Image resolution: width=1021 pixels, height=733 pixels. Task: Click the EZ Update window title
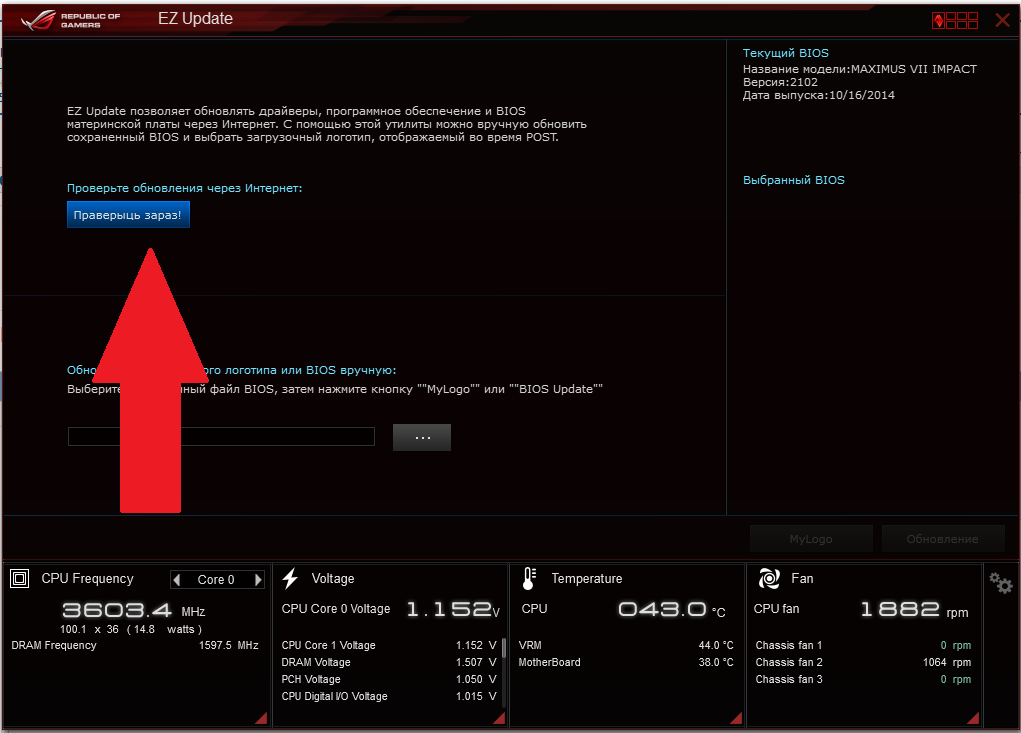tap(195, 19)
